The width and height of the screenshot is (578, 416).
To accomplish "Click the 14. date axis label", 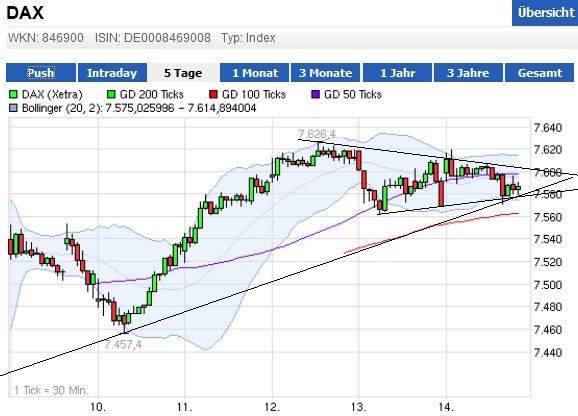I will [x=446, y=407].
